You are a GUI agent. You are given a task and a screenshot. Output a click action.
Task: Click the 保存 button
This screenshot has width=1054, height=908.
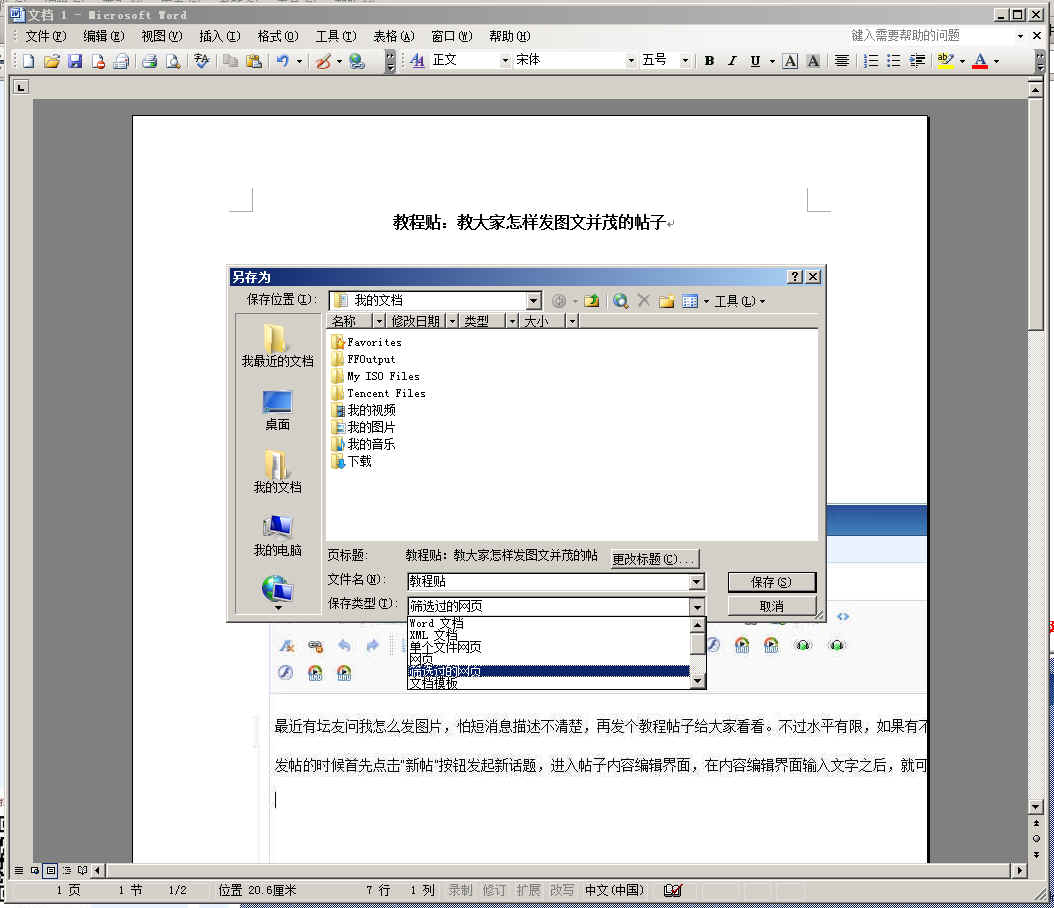(x=771, y=582)
